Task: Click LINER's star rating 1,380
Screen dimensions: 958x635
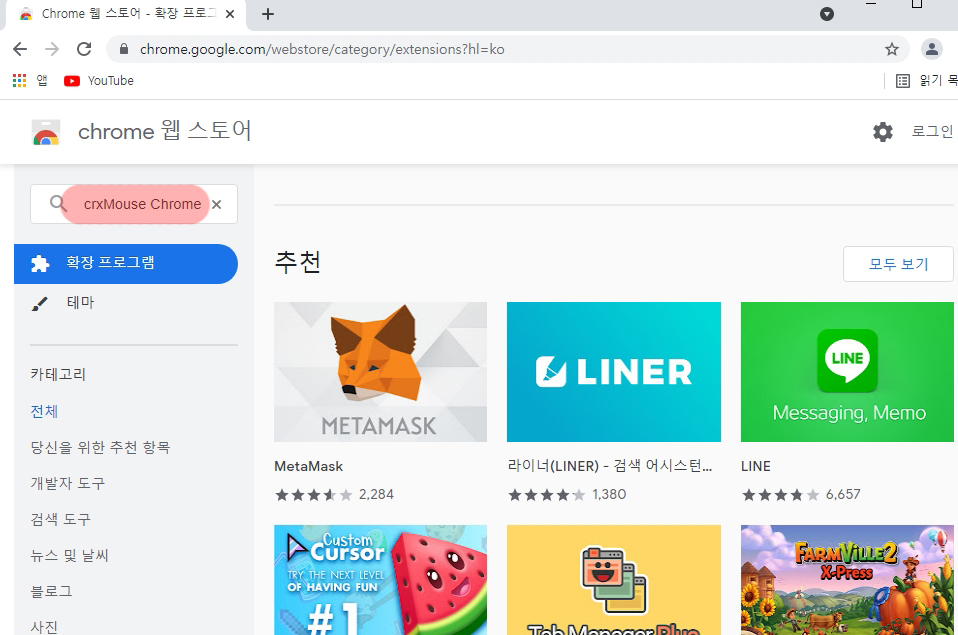Action: pyautogui.click(x=567, y=494)
